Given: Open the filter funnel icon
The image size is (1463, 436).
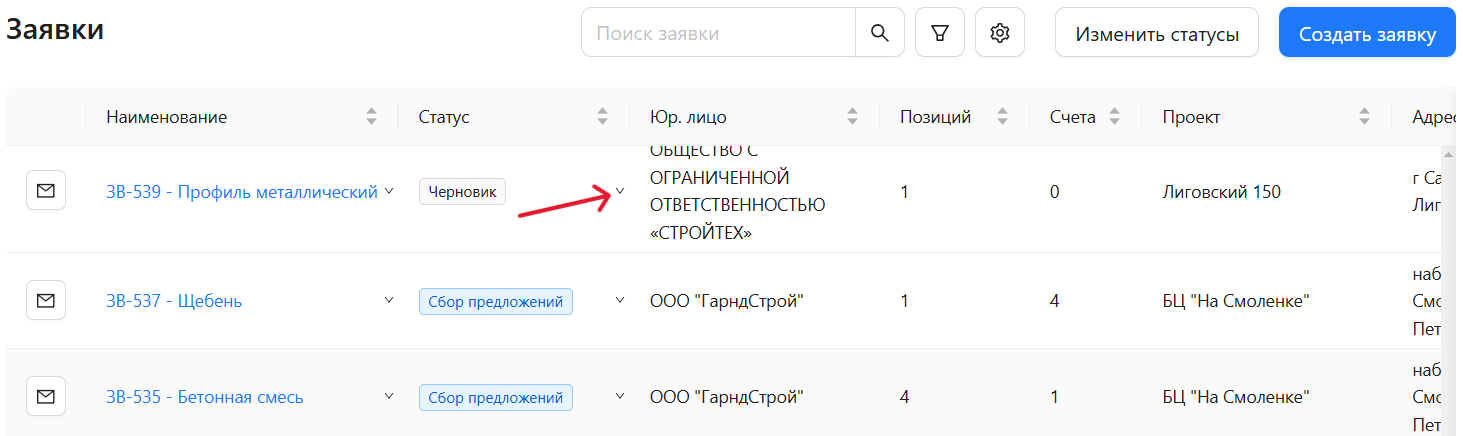Looking at the screenshot, I should click(940, 33).
